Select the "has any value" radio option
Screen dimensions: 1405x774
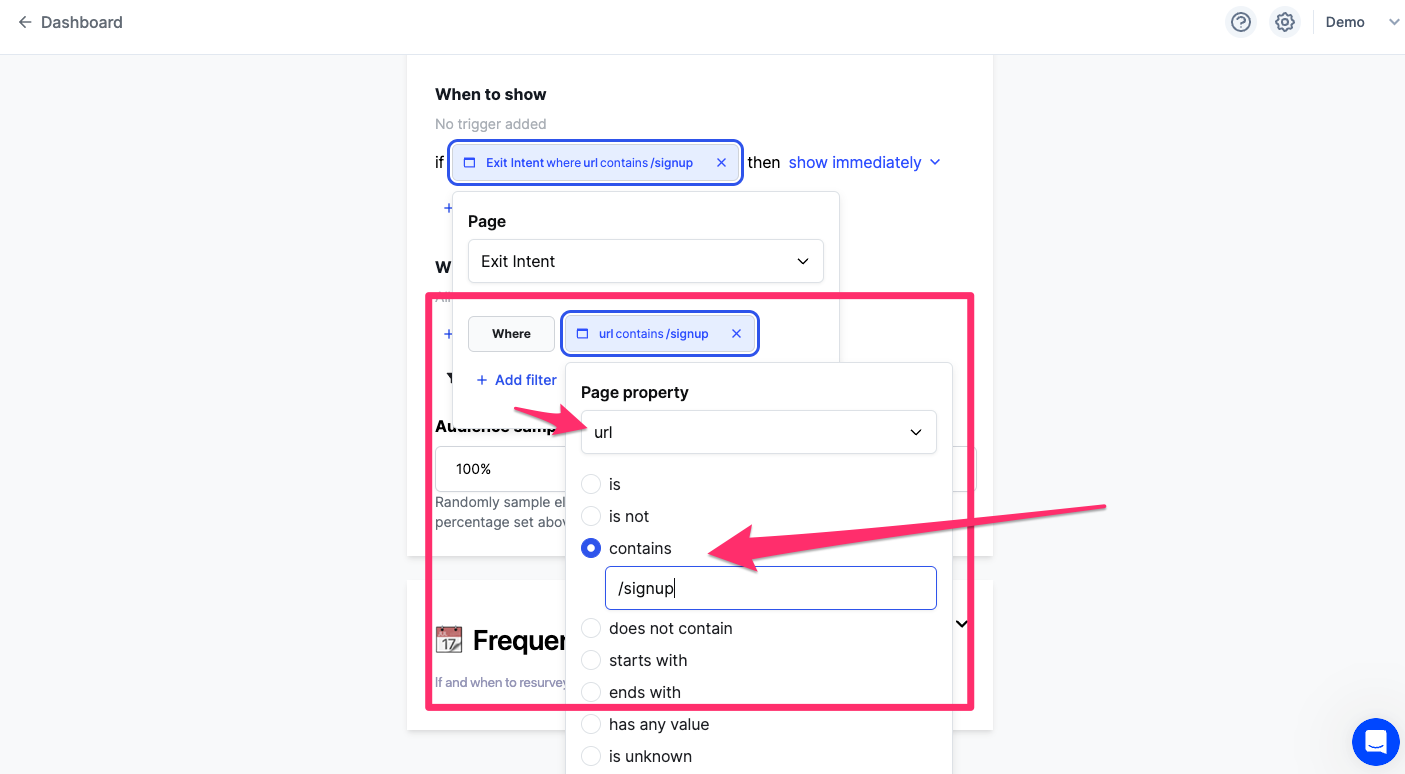[x=591, y=724]
